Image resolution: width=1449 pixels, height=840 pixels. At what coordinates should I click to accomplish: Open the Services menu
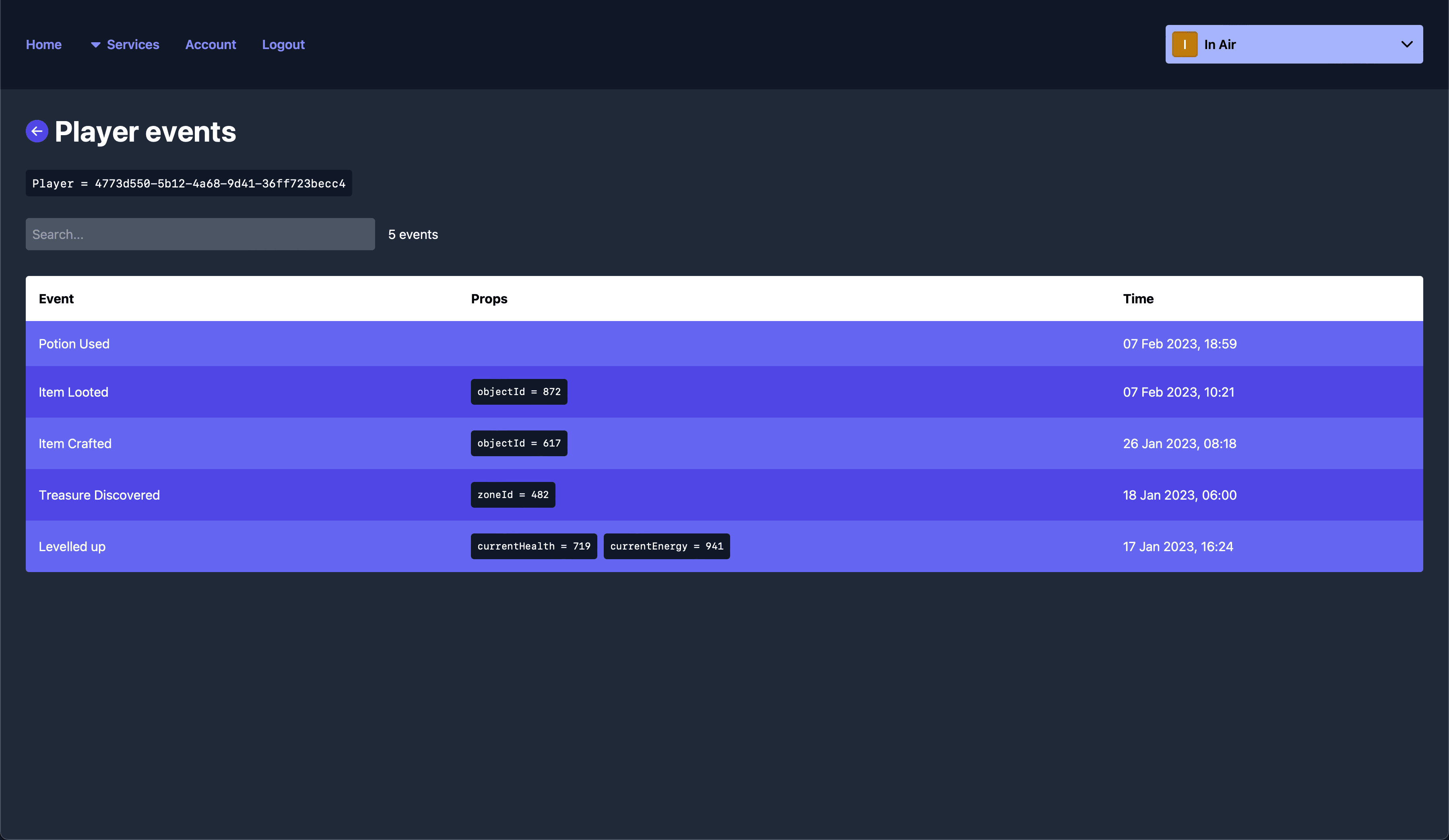[x=133, y=44]
